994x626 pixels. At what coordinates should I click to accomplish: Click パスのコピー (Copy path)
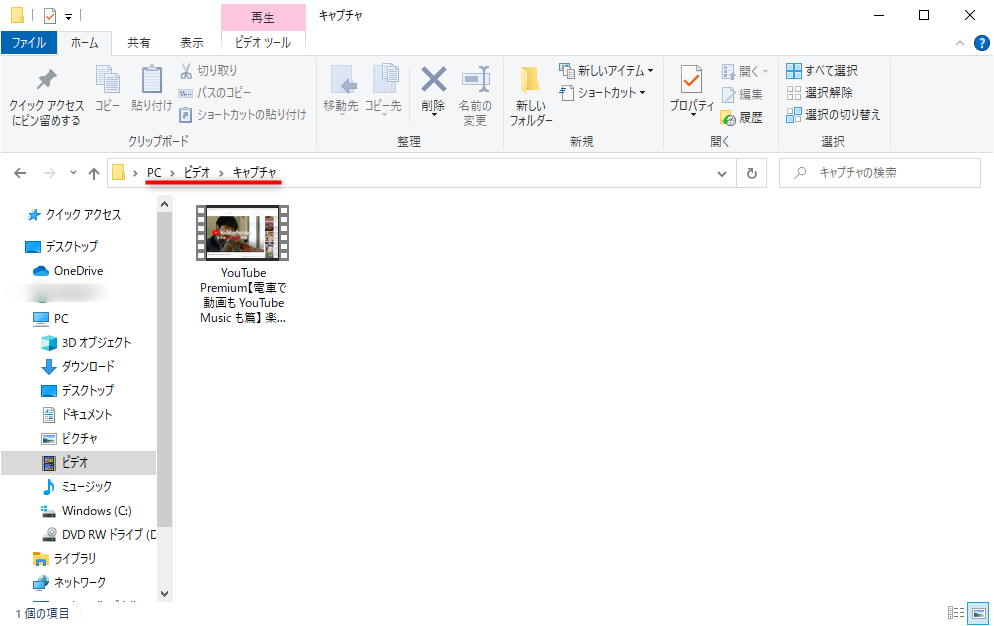tap(216, 93)
